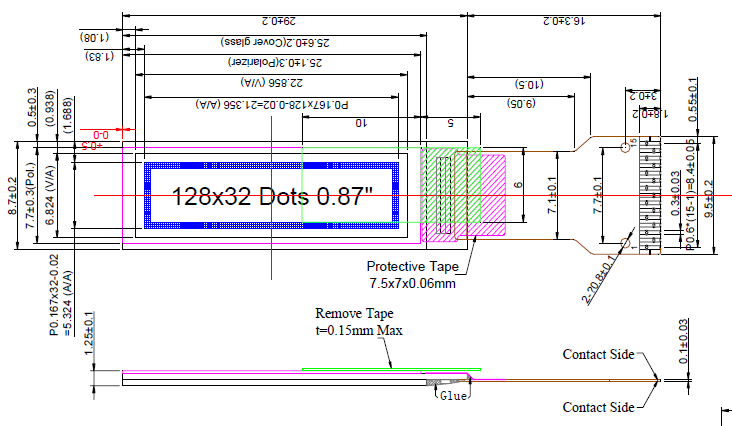
Task: Click the 6.824 (V/A) dimension text
Action: click(51, 197)
